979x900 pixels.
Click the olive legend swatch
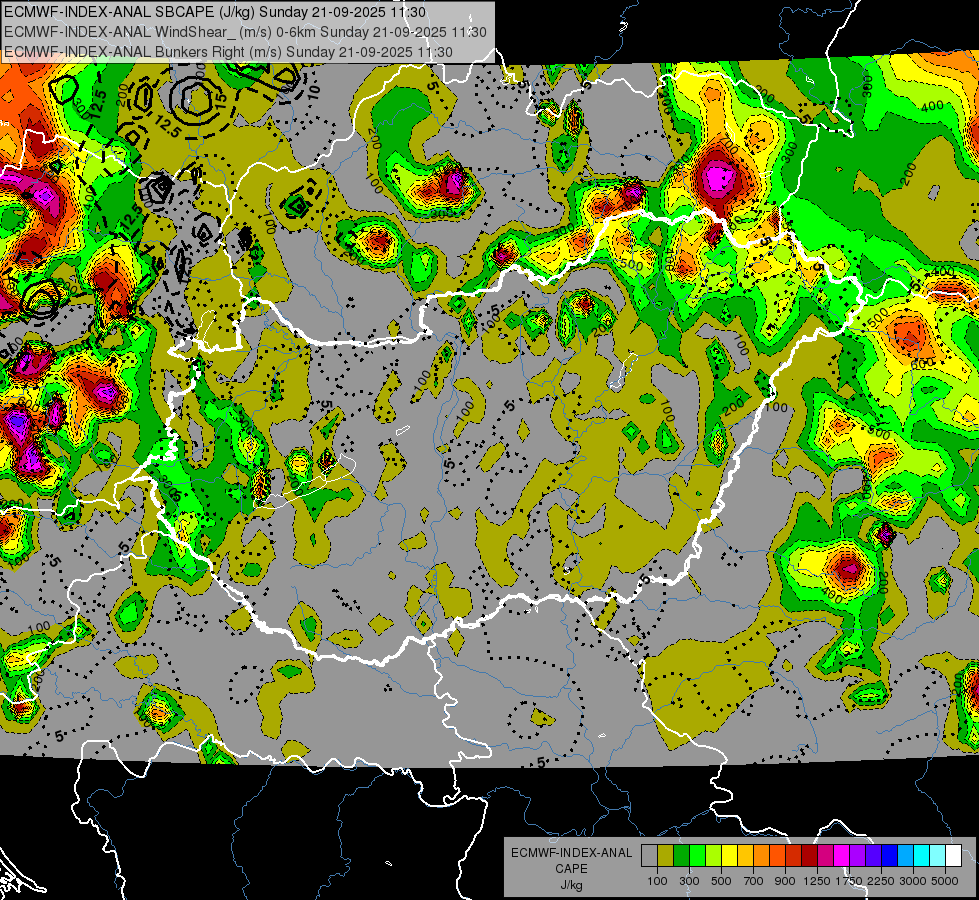pyautogui.click(x=665, y=856)
